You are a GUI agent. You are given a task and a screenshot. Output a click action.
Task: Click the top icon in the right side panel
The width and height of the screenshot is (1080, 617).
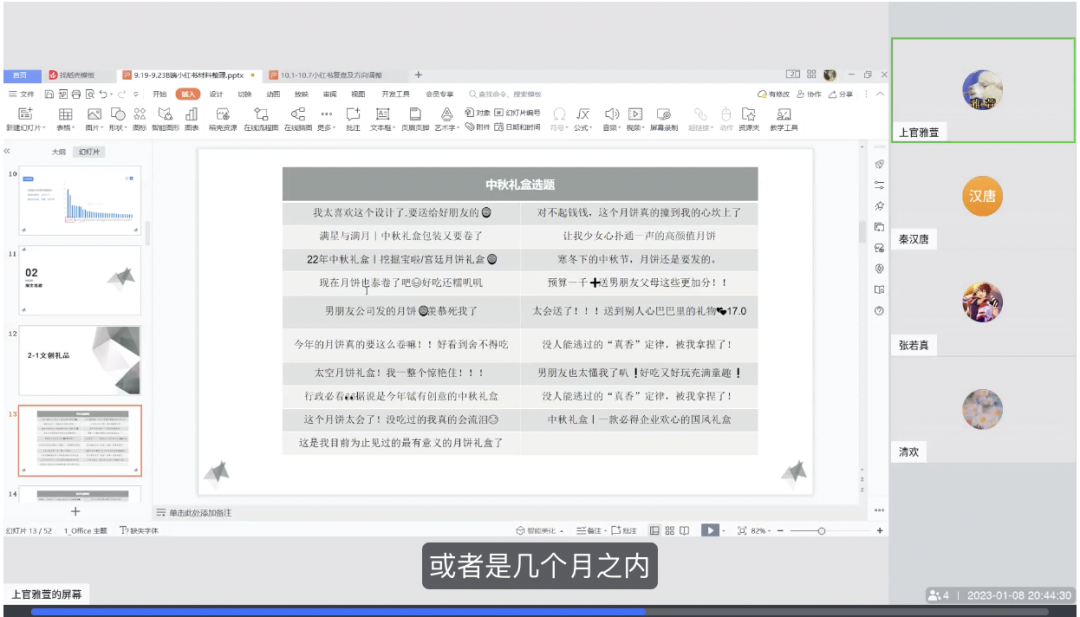(x=880, y=164)
